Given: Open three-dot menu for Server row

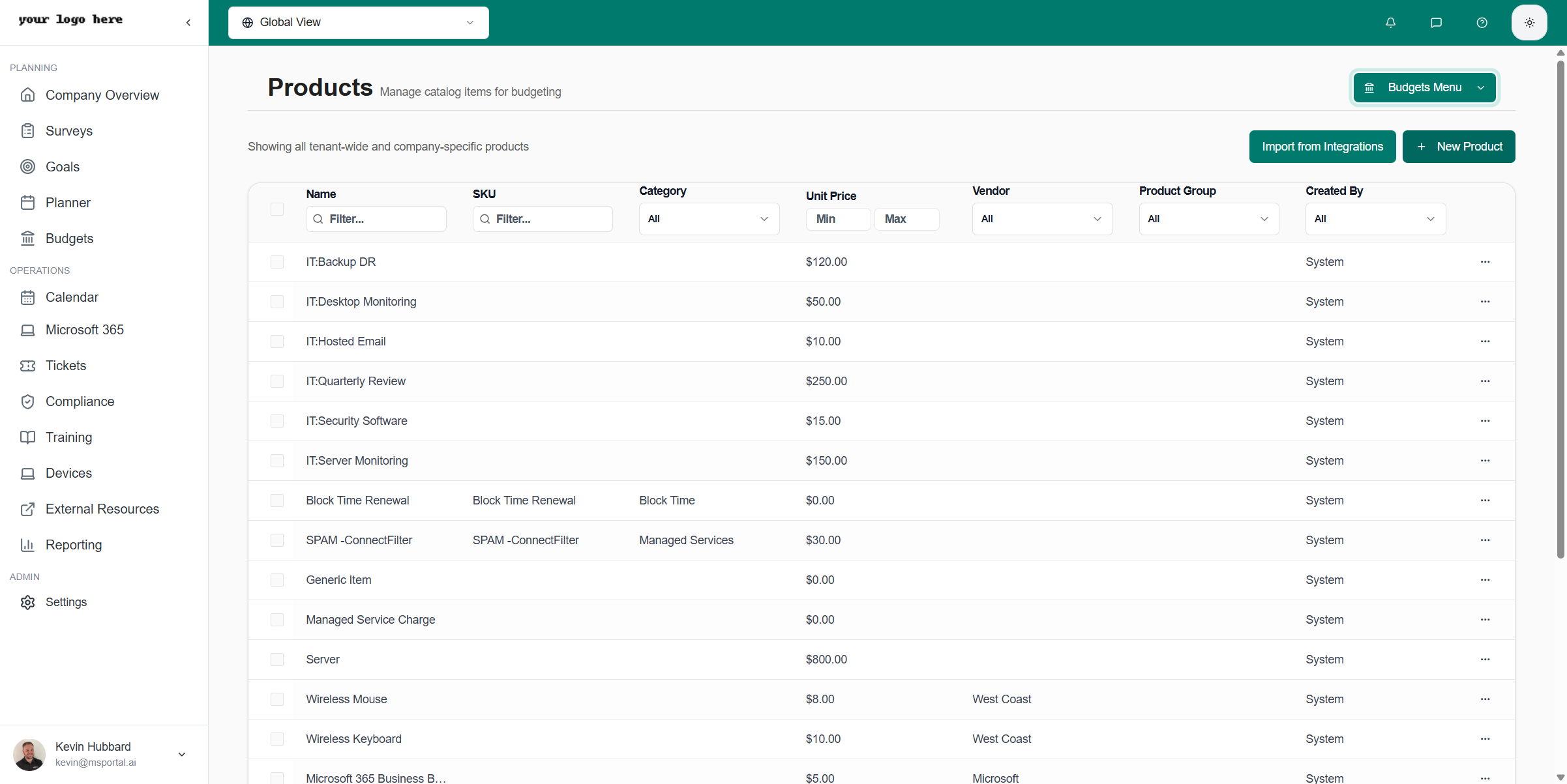Looking at the screenshot, I should click(x=1485, y=660).
